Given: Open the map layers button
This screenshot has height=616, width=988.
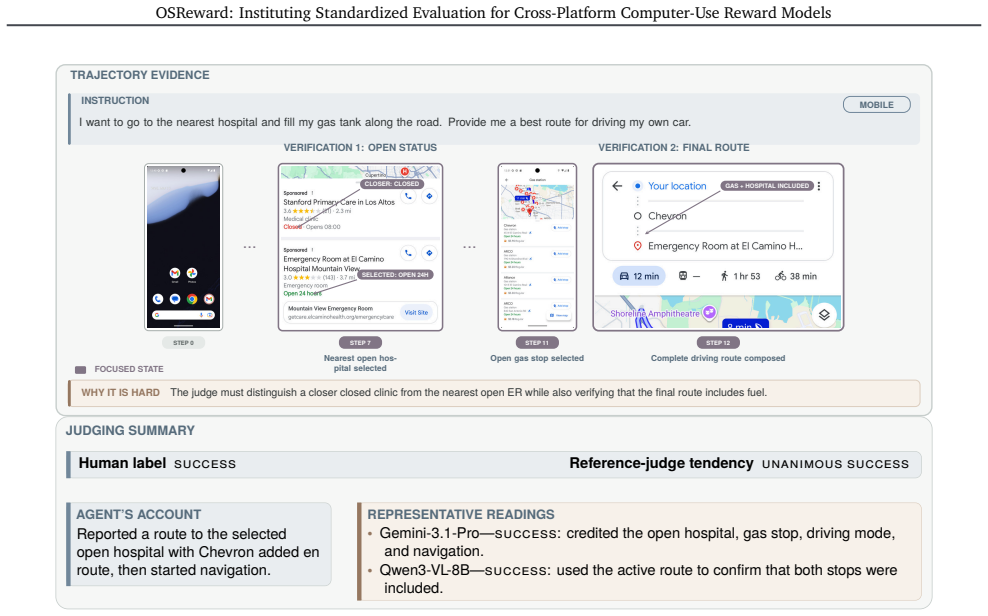Looking at the screenshot, I should (824, 314).
